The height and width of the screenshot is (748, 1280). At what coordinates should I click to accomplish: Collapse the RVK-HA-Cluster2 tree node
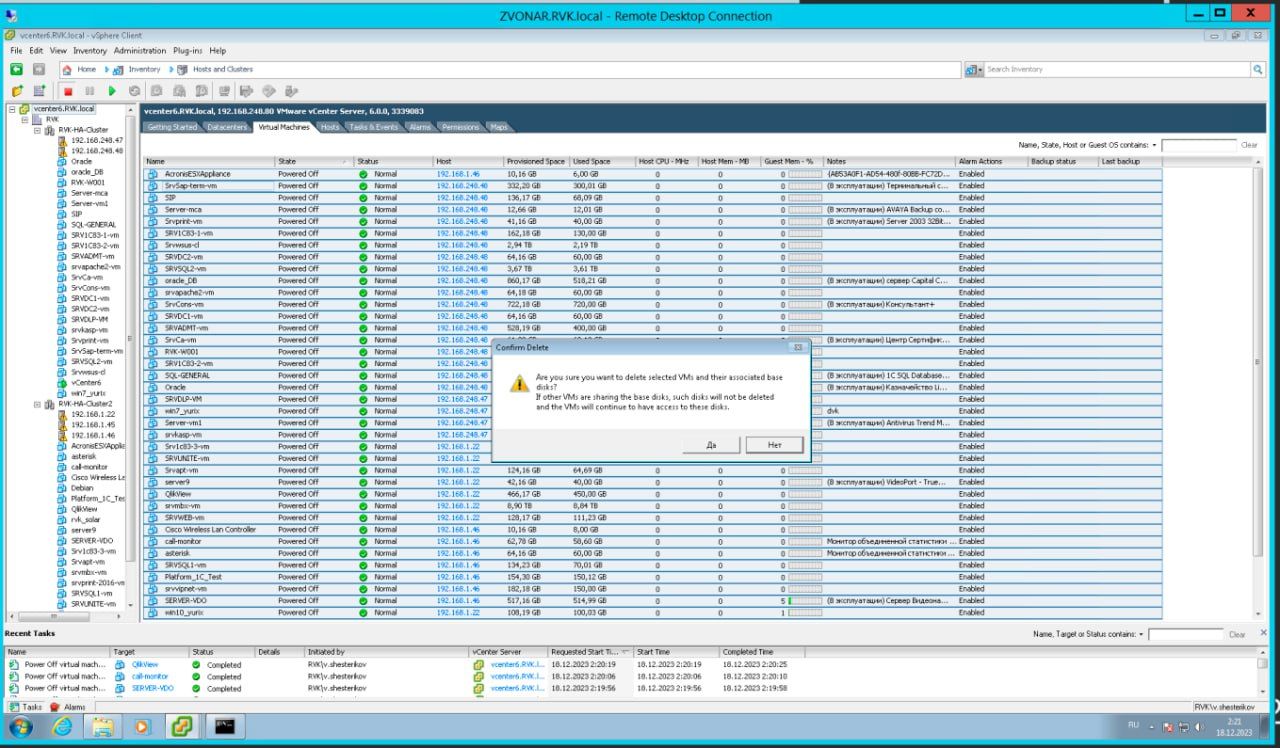click(x=37, y=404)
